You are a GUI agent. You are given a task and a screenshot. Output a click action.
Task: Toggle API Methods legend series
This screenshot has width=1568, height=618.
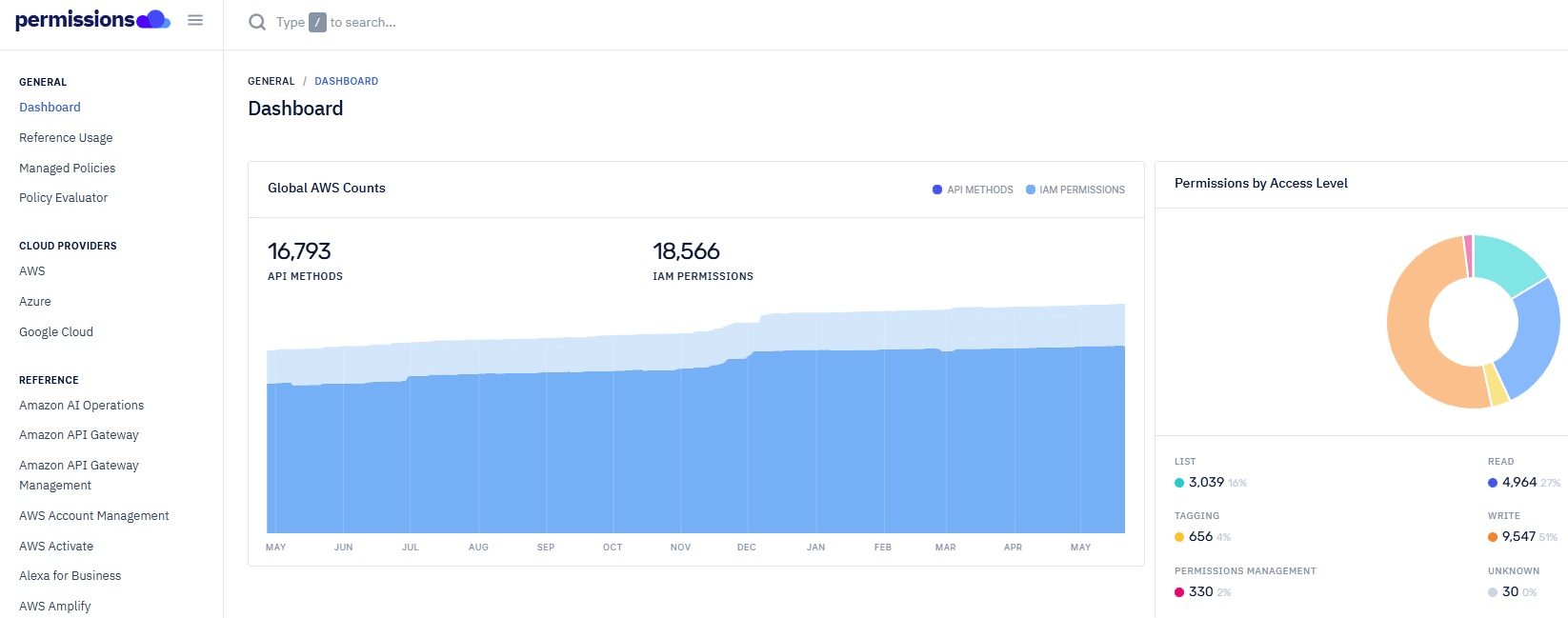tap(973, 189)
